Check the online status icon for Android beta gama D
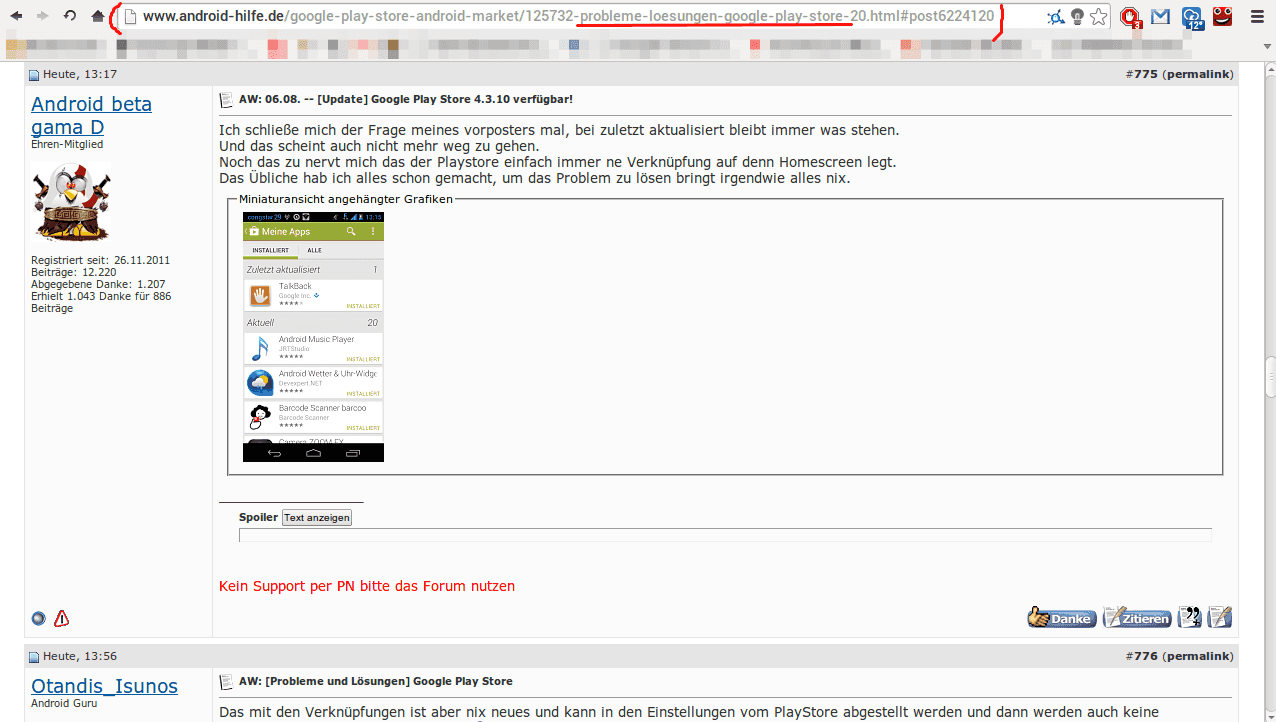This screenshot has width=1276, height=722. pos(39,618)
